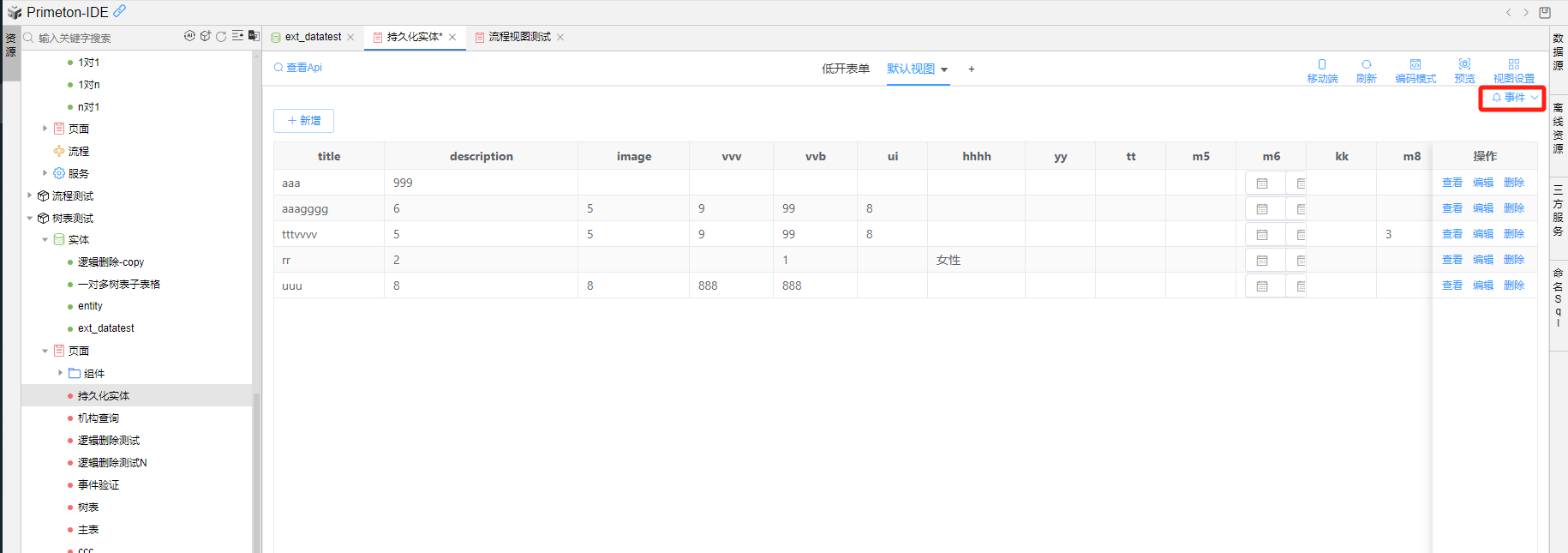
Task: Click the AI icon in resource panel
Action: click(189, 36)
